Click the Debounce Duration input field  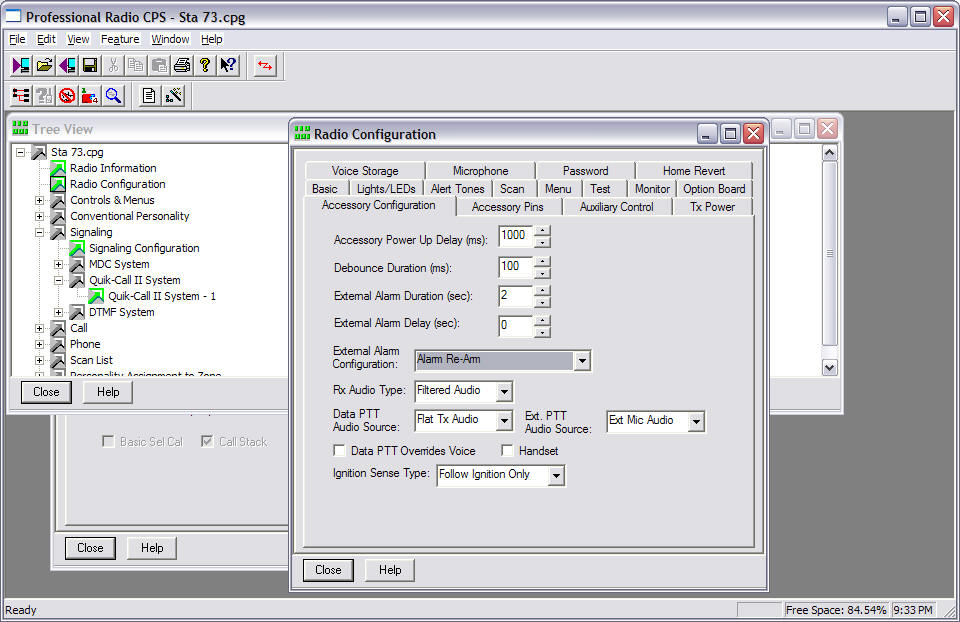coord(515,267)
